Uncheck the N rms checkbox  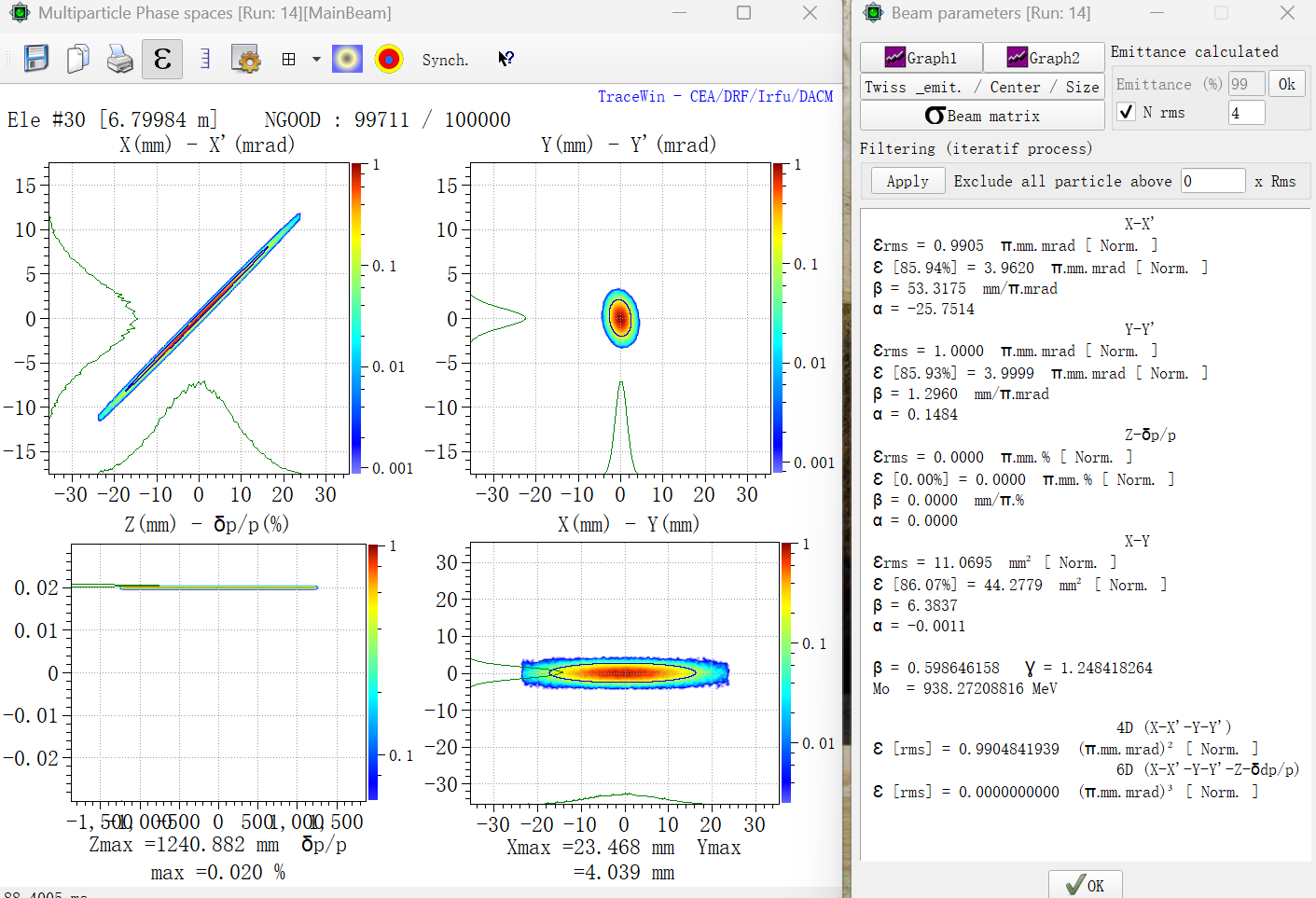tap(1127, 112)
